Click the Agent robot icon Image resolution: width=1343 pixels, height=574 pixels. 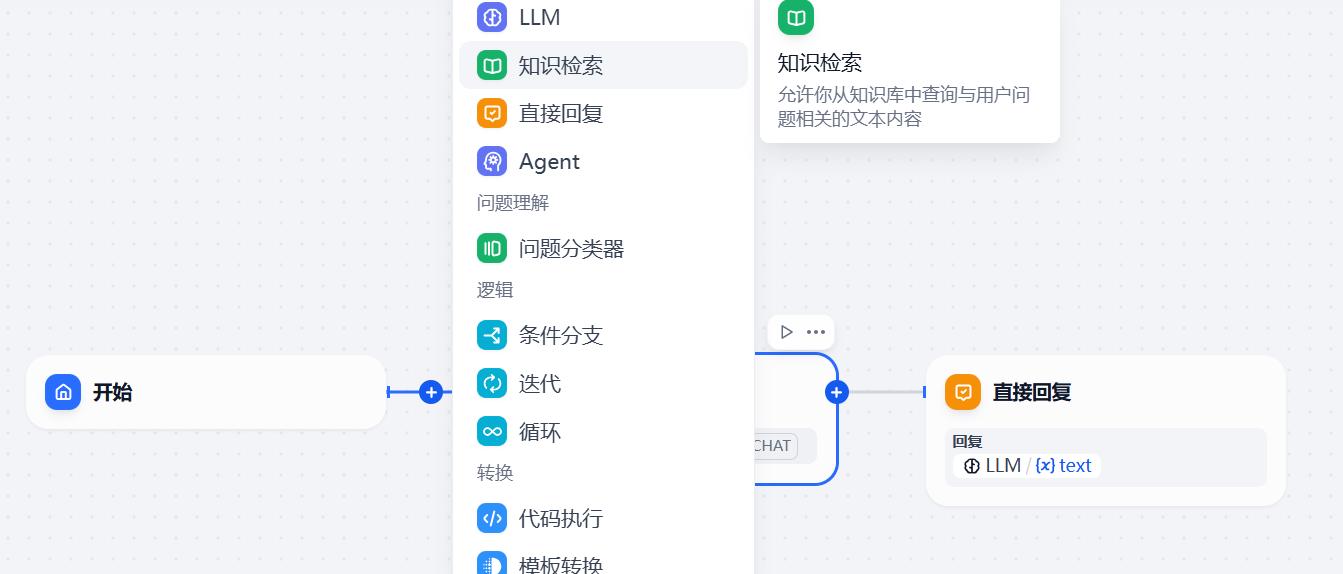[492, 161]
